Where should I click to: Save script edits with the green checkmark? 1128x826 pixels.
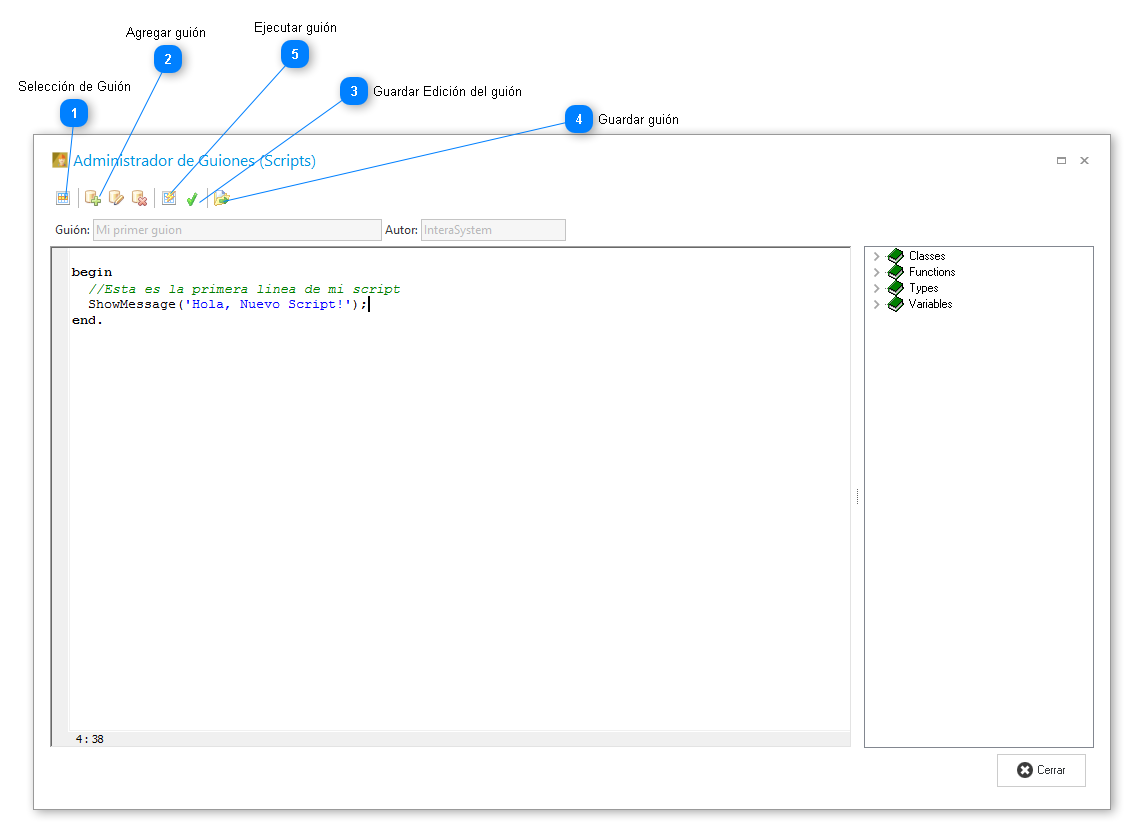pos(192,199)
